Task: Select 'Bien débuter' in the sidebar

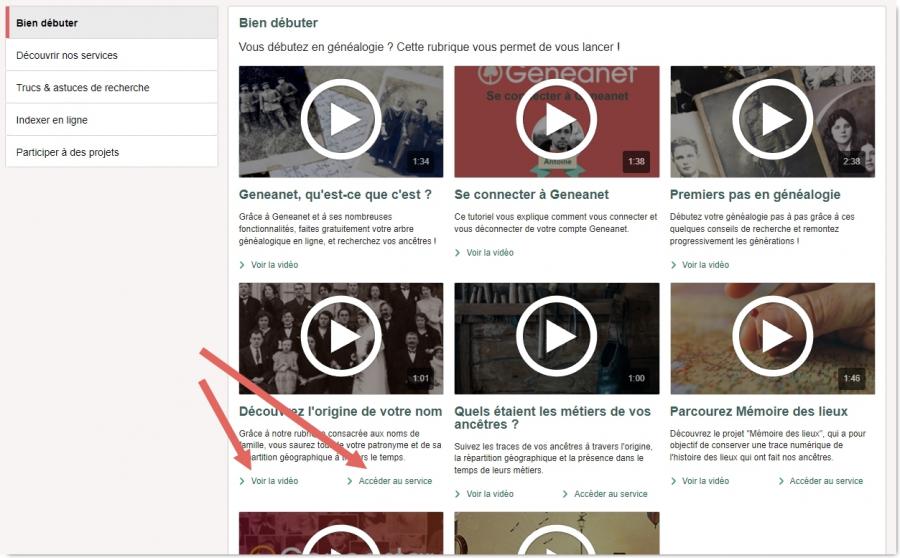Action: [x=112, y=23]
